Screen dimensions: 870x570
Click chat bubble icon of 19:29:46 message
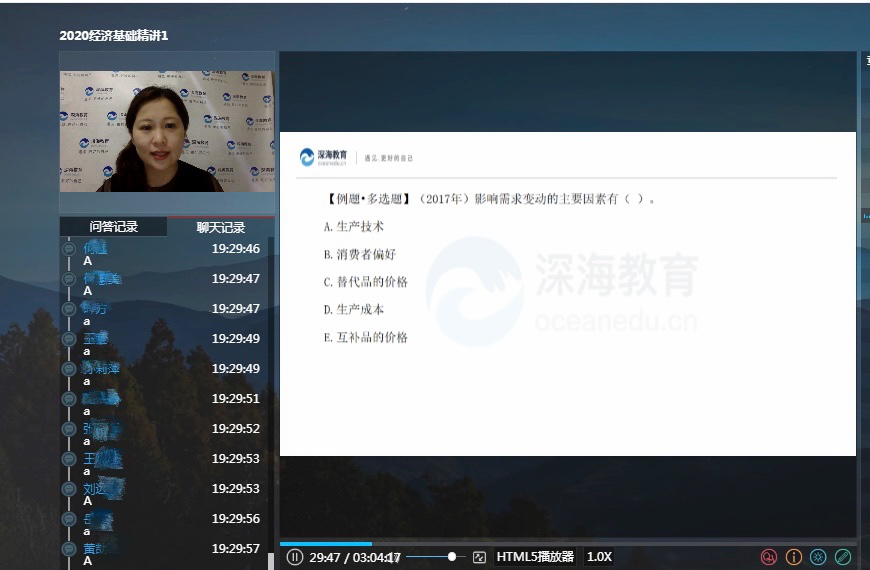(69, 249)
